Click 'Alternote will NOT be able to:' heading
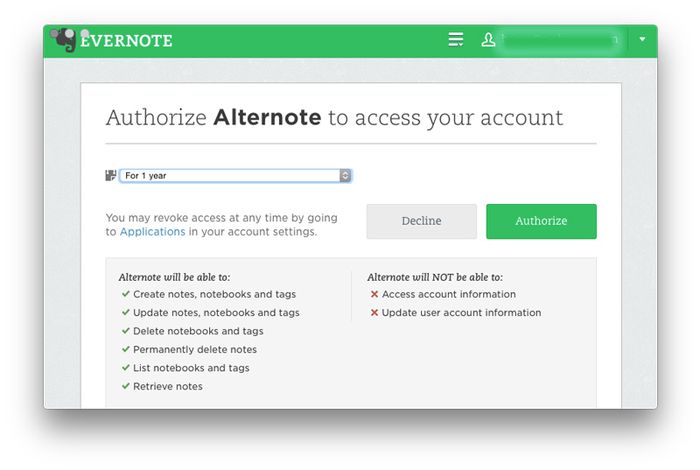Viewport: 700px width, 470px height. 435,277
